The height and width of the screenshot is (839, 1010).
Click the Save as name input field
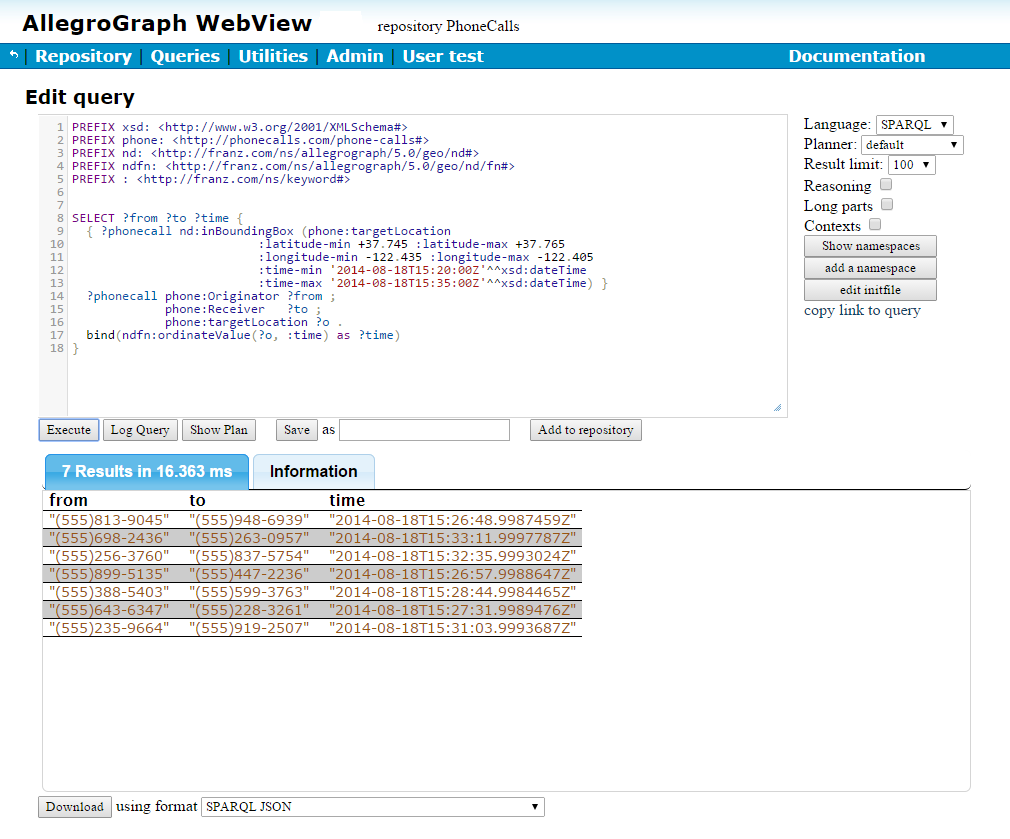[x=424, y=430]
